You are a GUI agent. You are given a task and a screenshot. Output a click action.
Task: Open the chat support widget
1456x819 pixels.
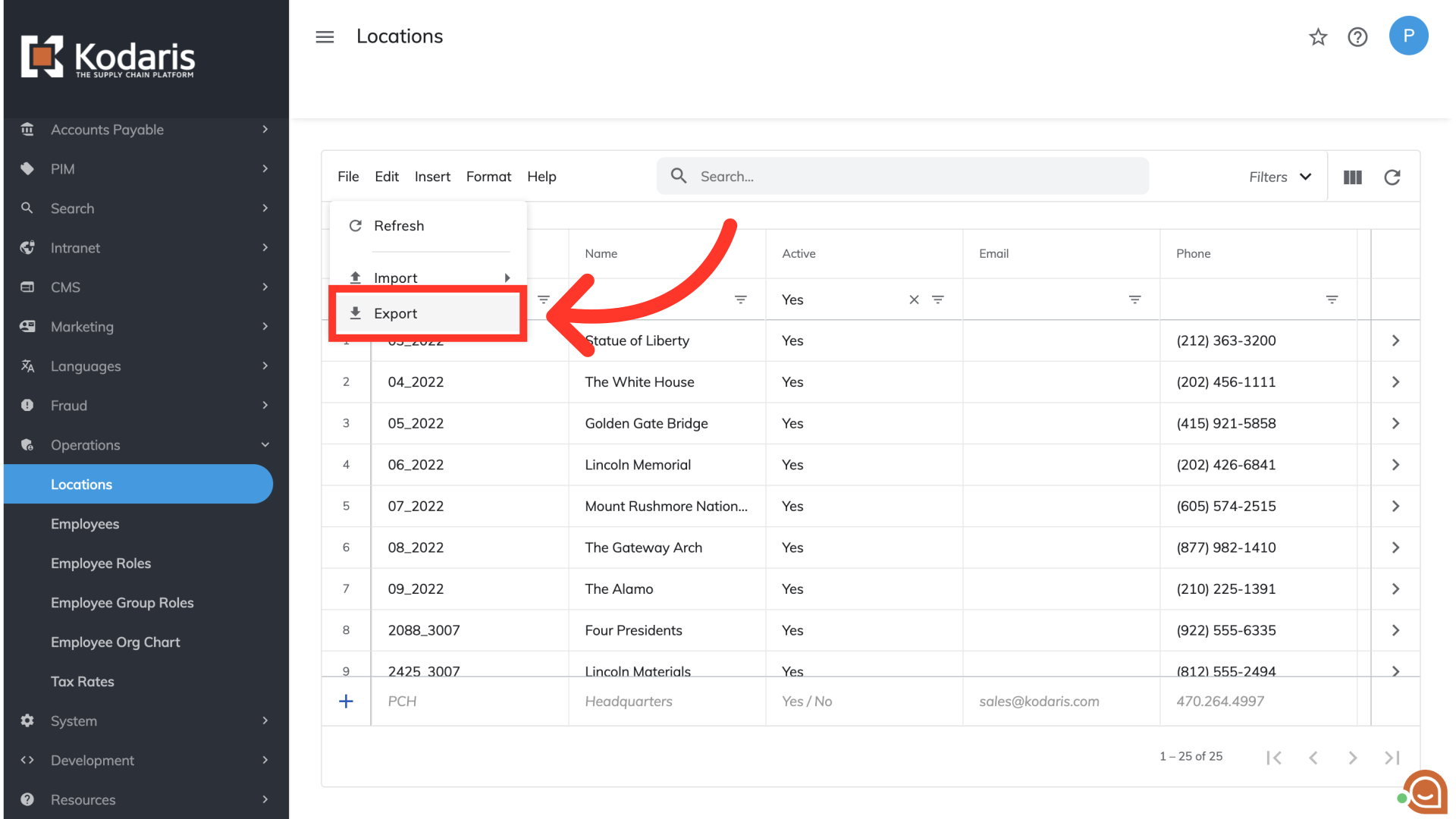pyautogui.click(x=1424, y=792)
